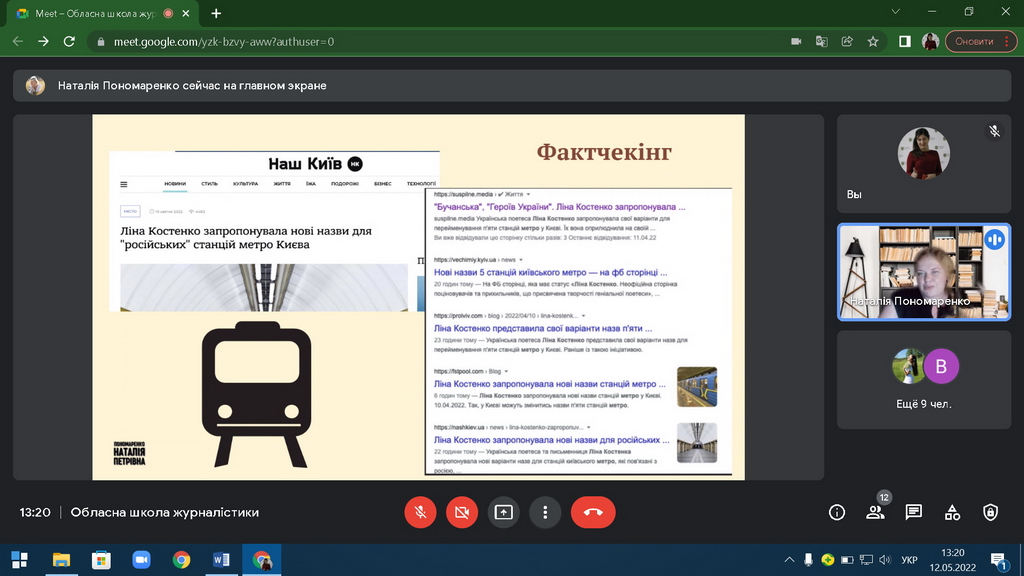Open the 'Ещё 9 чел.' participants tile
The width and height of the screenshot is (1024, 576).
click(x=924, y=379)
